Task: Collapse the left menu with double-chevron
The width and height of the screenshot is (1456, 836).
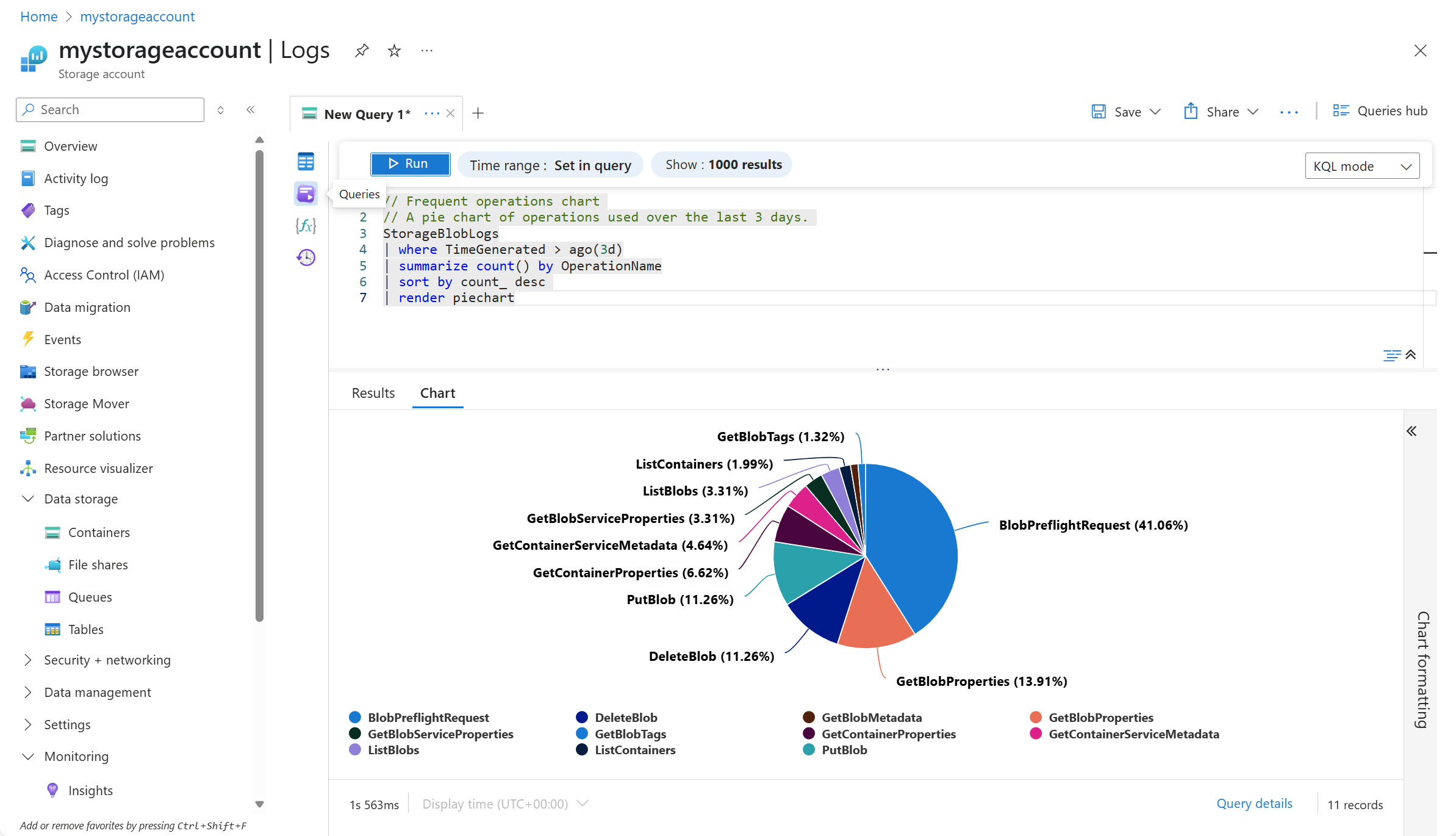Action: coord(250,110)
